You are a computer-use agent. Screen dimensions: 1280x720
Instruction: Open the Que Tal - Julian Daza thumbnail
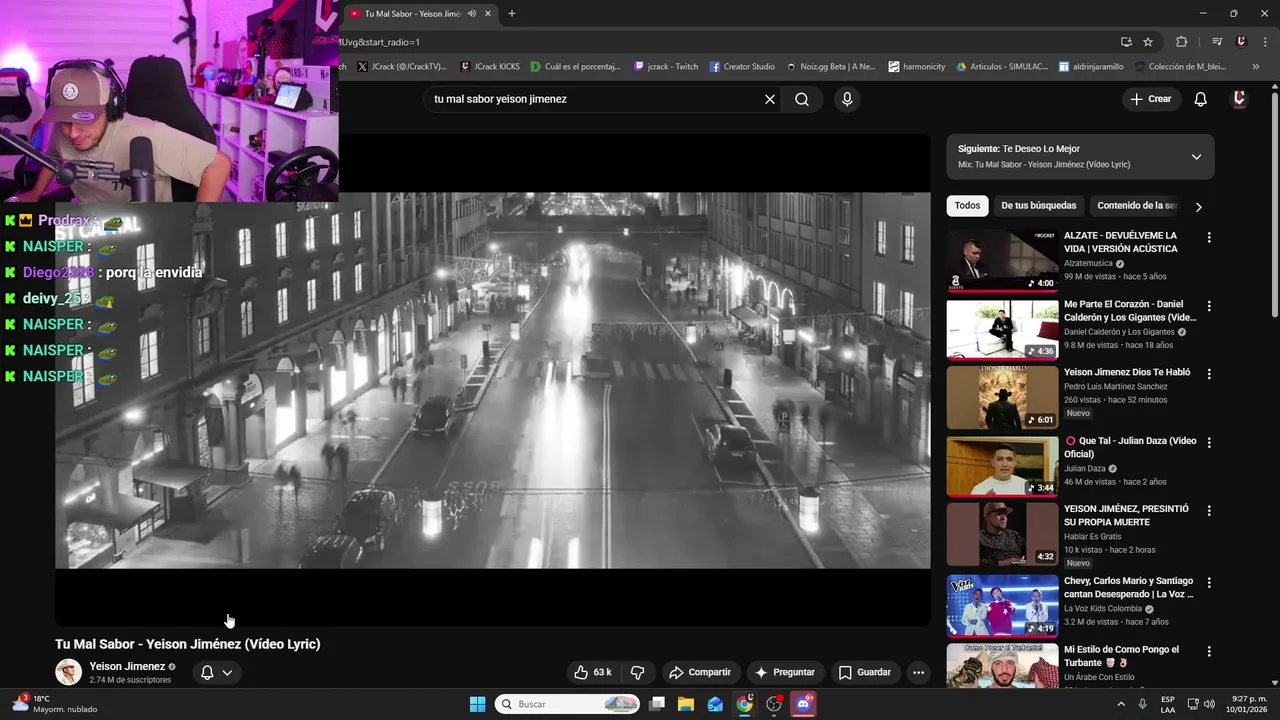point(1002,465)
